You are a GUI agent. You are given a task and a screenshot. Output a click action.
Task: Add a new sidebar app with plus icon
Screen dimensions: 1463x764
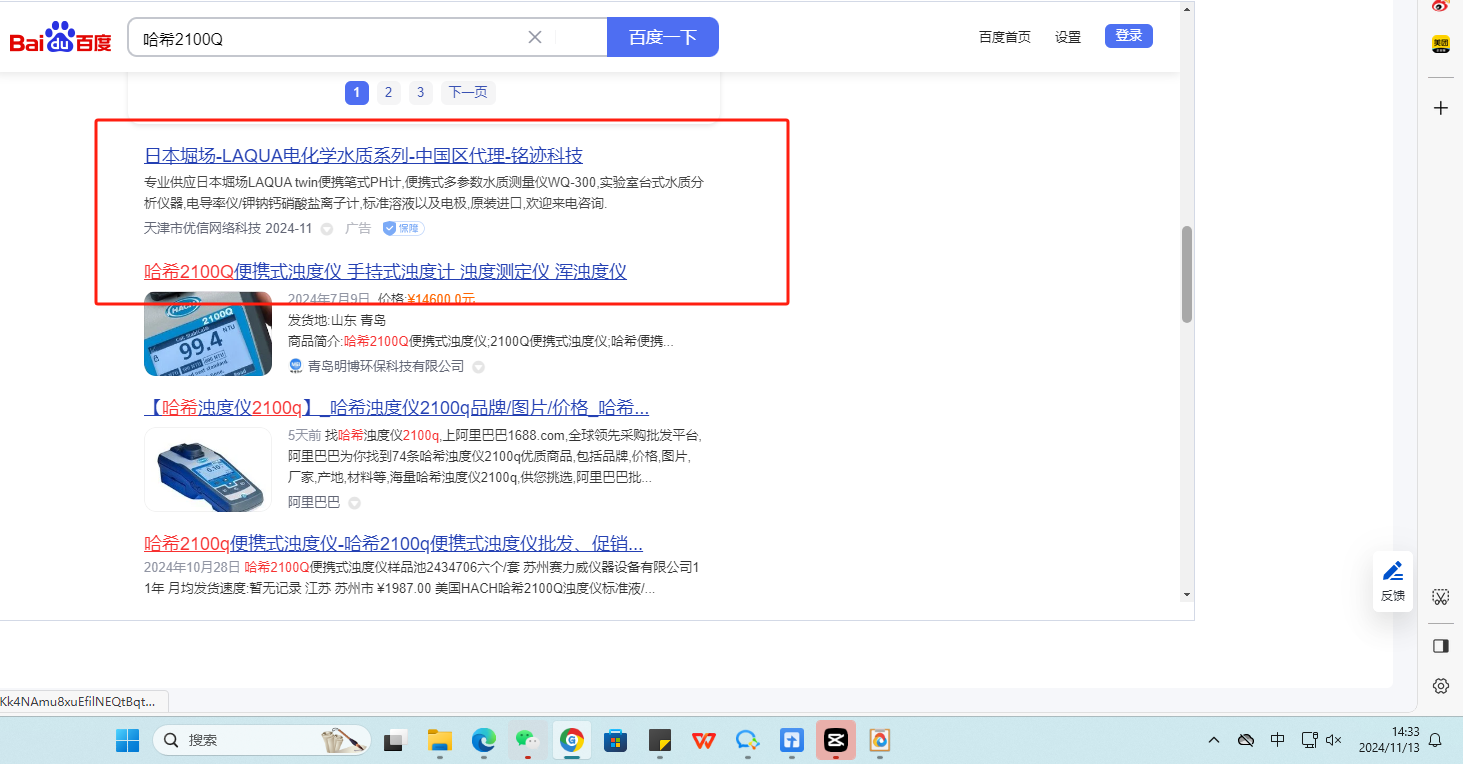point(1441,108)
